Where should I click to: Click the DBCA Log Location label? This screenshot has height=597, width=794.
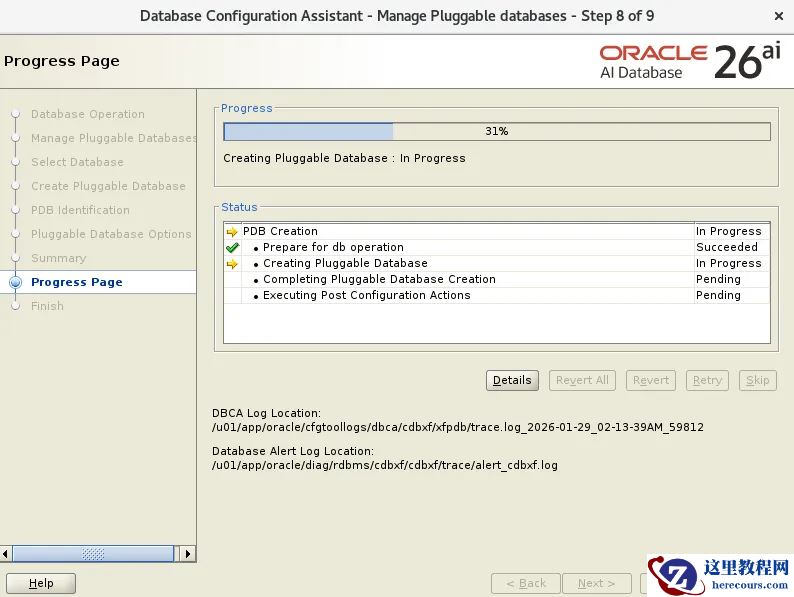tap(266, 413)
